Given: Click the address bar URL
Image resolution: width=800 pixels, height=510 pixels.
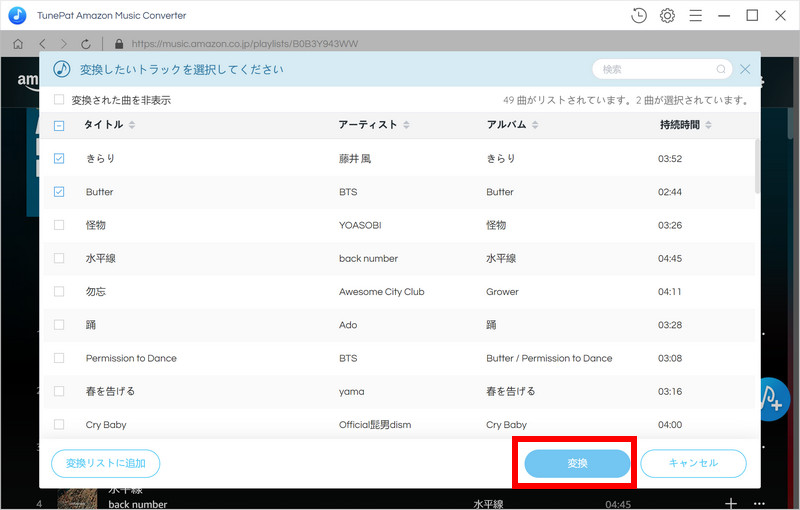Looking at the screenshot, I should tap(245, 44).
